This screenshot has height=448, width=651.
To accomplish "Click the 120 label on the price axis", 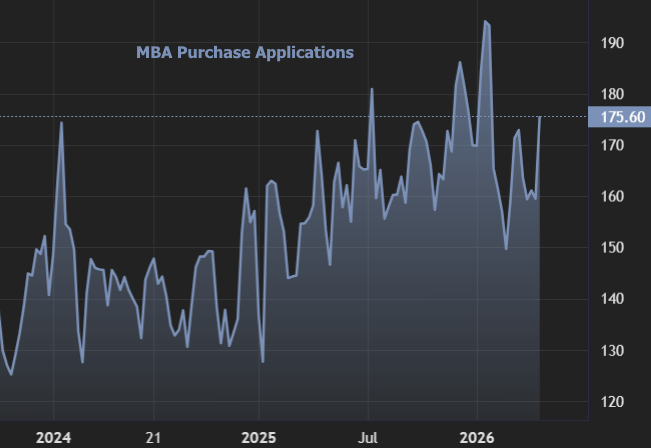I will [613, 402].
